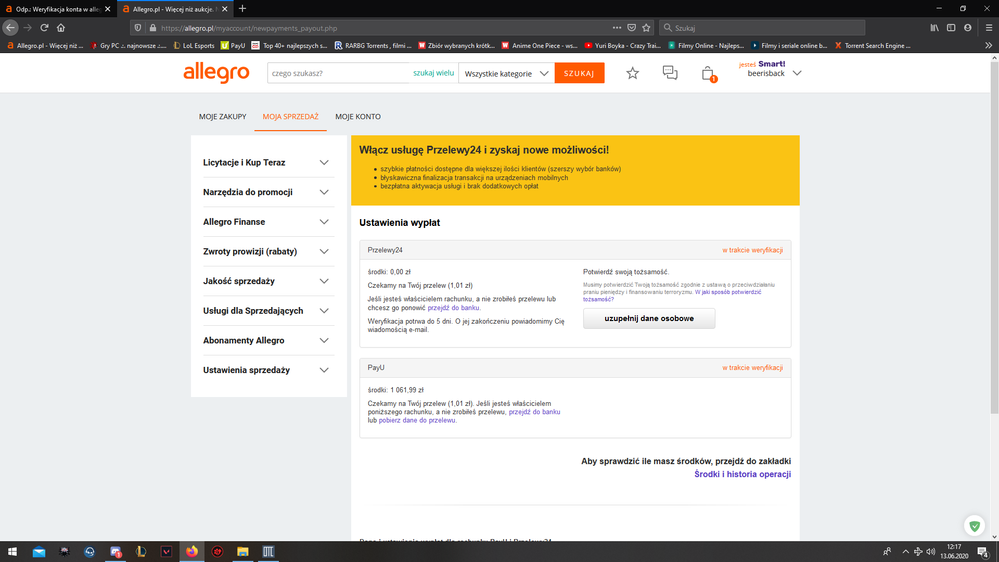Open Windows Start menu

[12, 552]
